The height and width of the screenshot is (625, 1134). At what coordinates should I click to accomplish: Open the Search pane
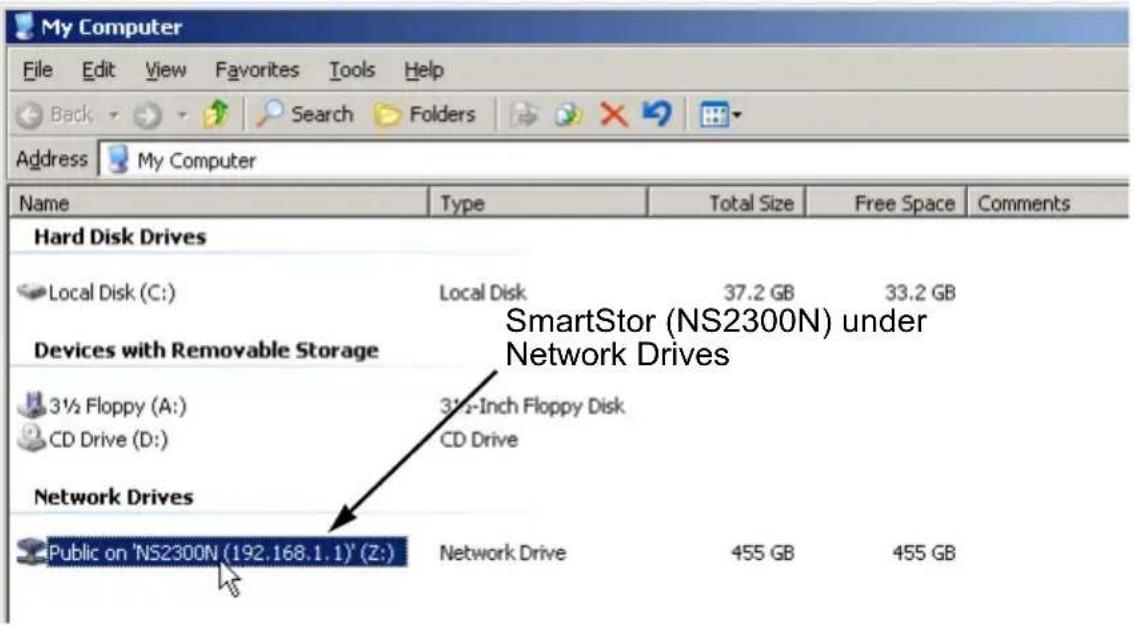coord(305,114)
